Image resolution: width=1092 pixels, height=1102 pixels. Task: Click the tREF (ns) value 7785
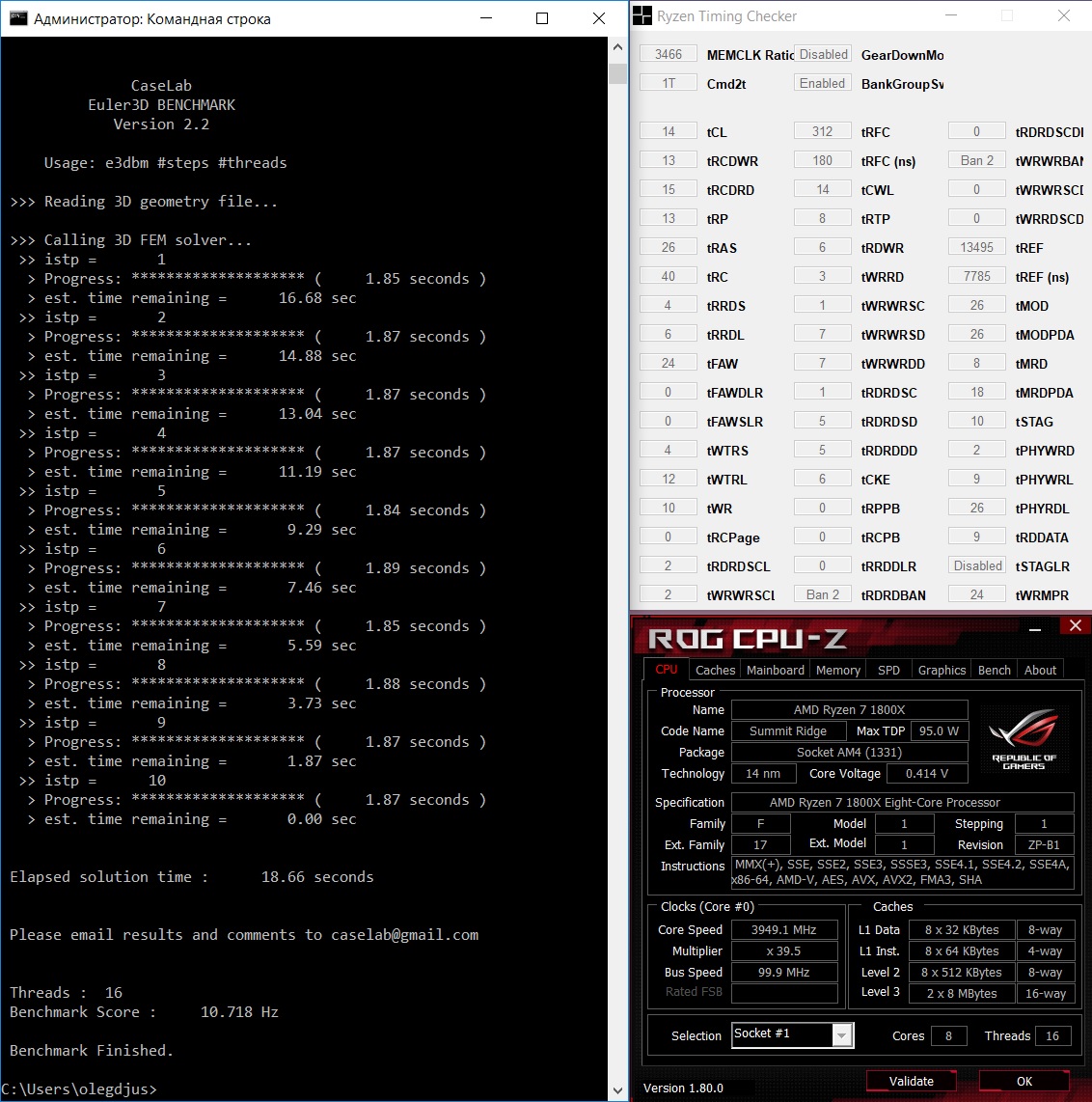click(977, 276)
